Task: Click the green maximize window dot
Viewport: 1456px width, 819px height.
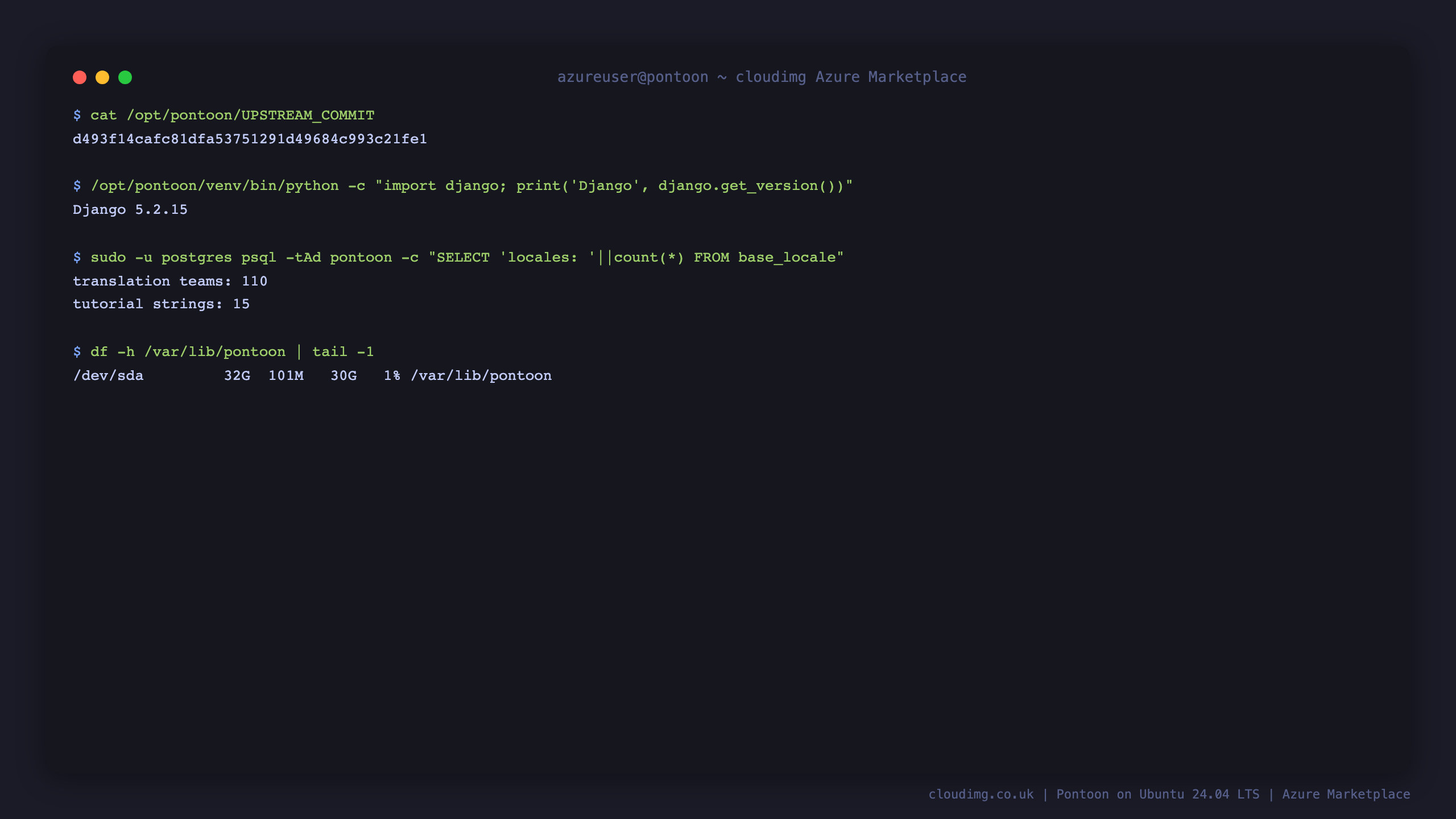Action: point(125,77)
